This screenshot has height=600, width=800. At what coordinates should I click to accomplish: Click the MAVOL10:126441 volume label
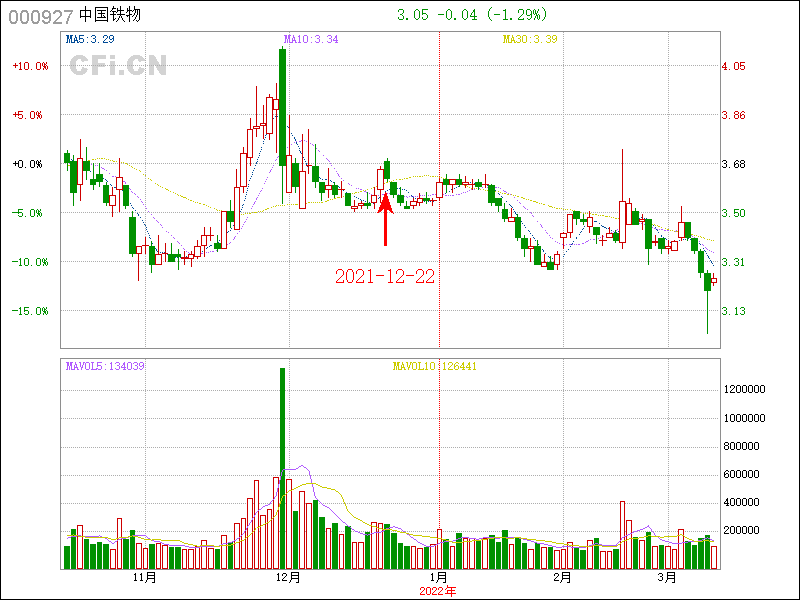434,366
